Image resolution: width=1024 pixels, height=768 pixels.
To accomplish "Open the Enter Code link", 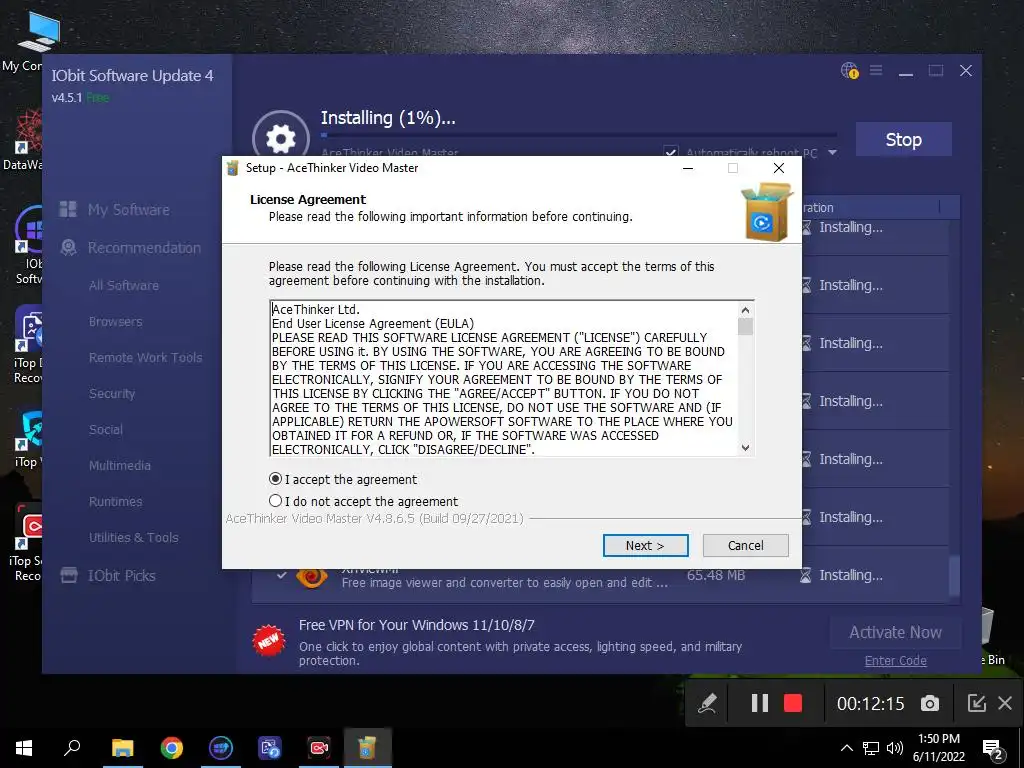I will coord(895,660).
